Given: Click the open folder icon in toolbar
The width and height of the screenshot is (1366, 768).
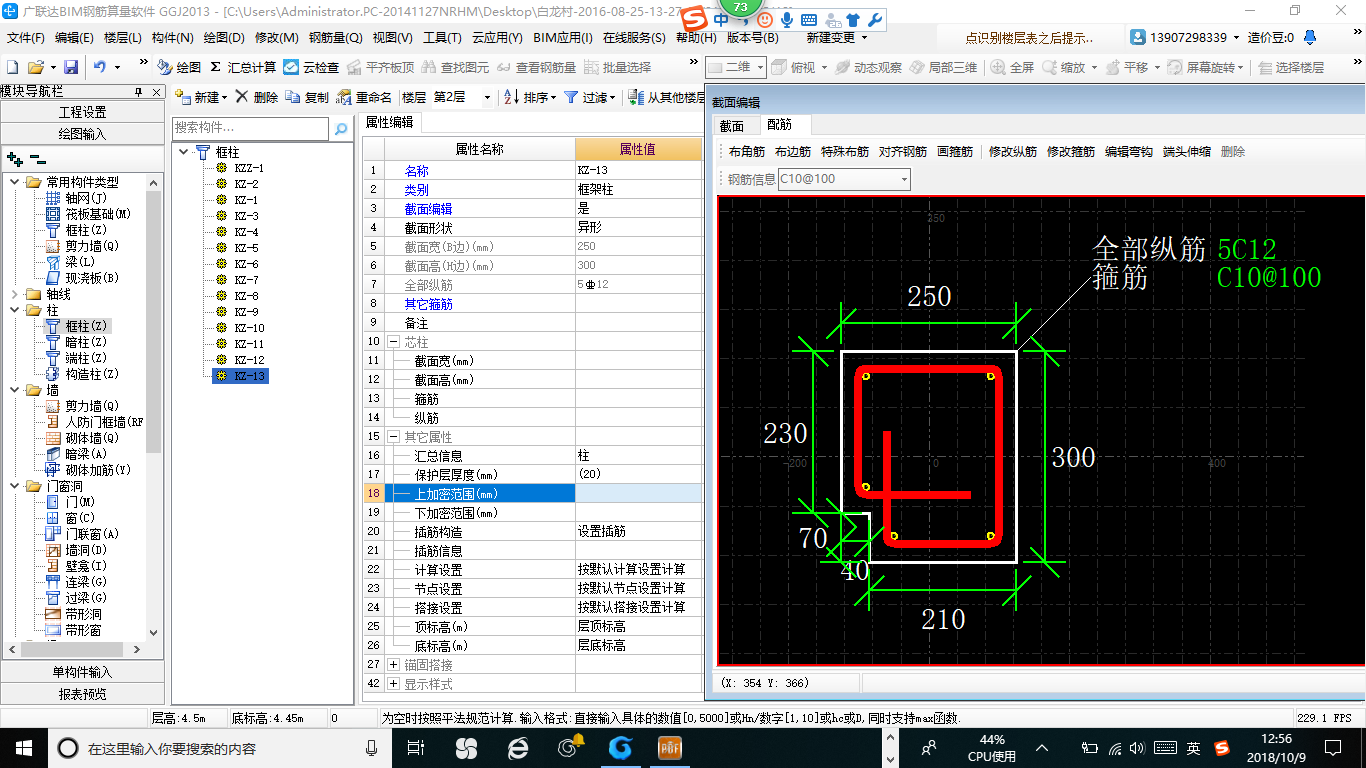Looking at the screenshot, I should (35, 67).
